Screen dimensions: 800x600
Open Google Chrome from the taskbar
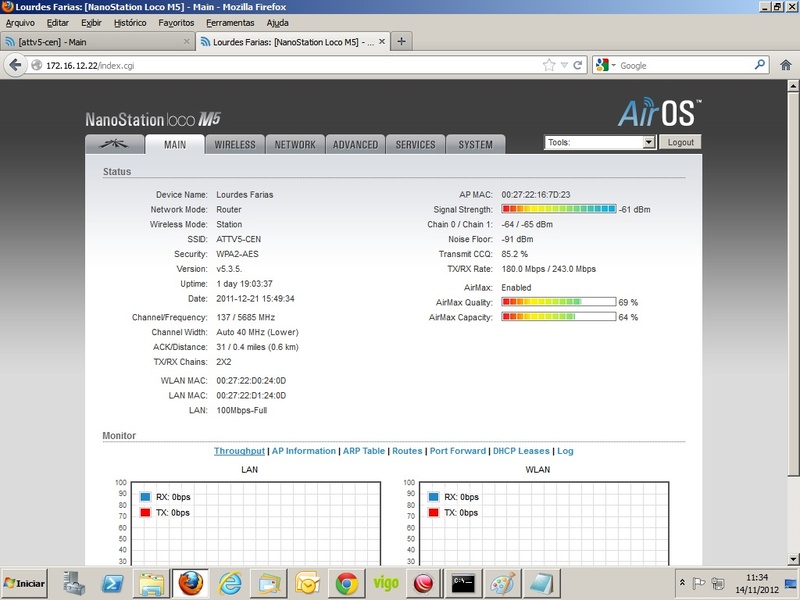(x=346, y=583)
